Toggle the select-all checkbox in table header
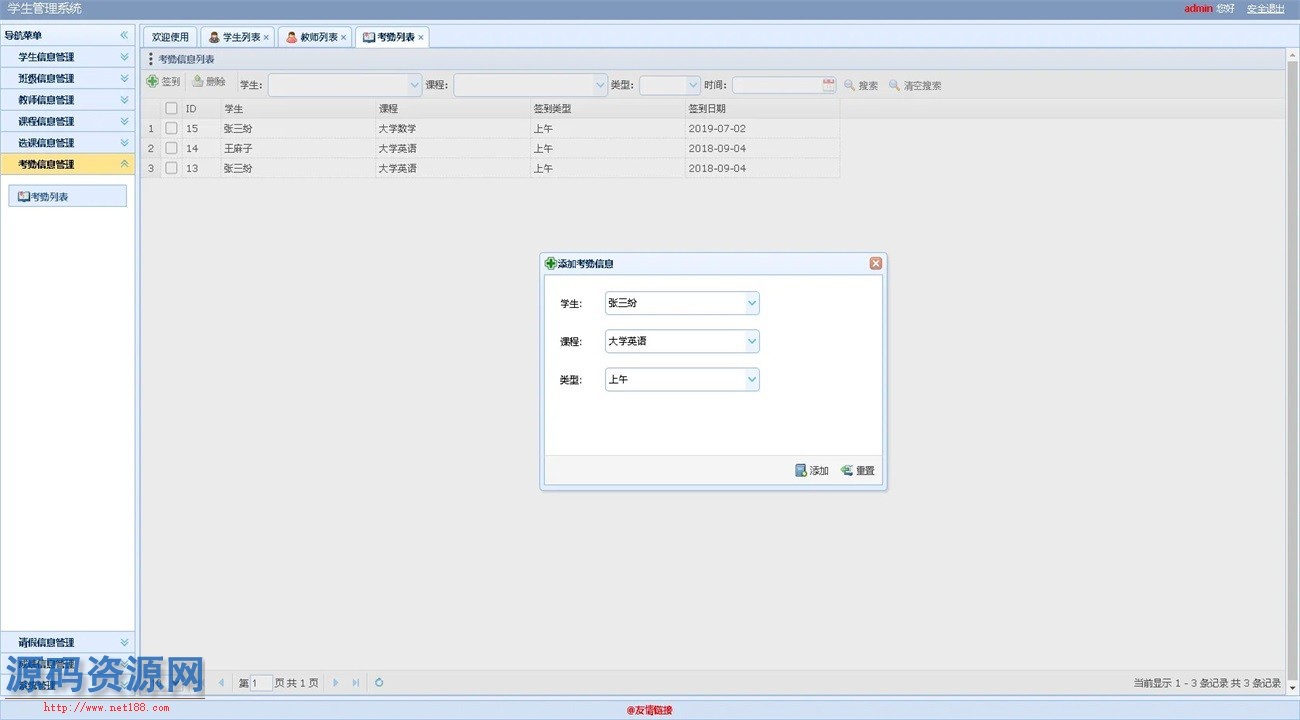The width and height of the screenshot is (1300, 720). click(171, 108)
